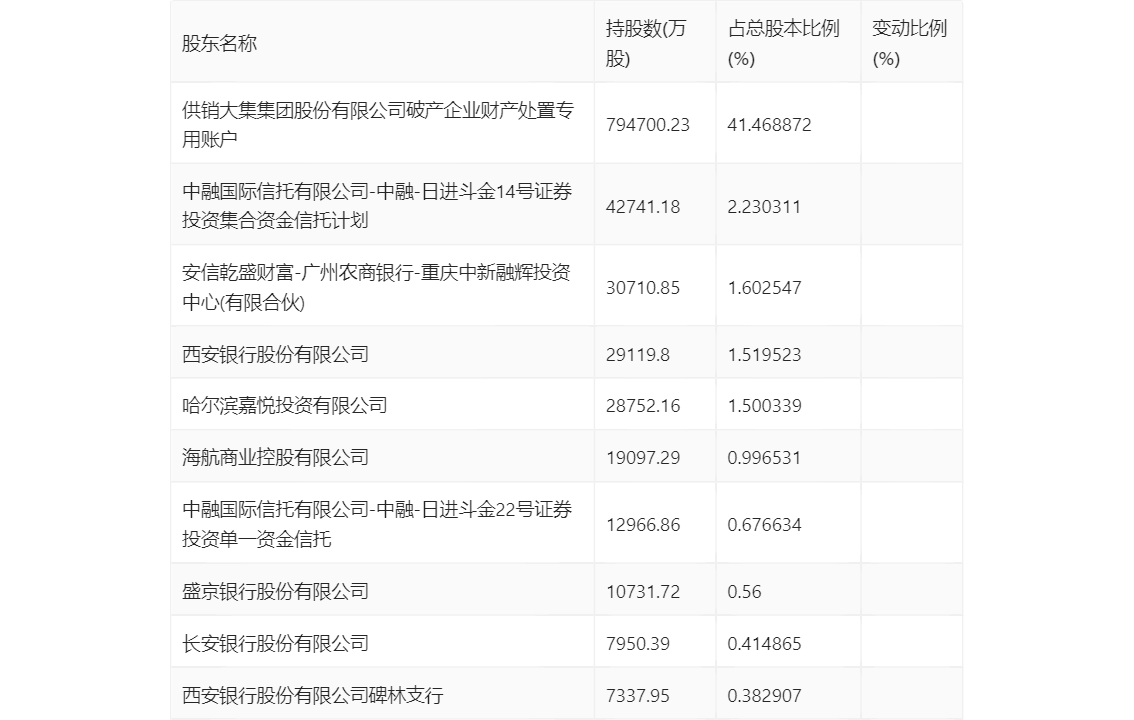Image resolution: width=1134 pixels, height=720 pixels.
Task: Select the percentage 0.996531
Action: click(x=764, y=458)
